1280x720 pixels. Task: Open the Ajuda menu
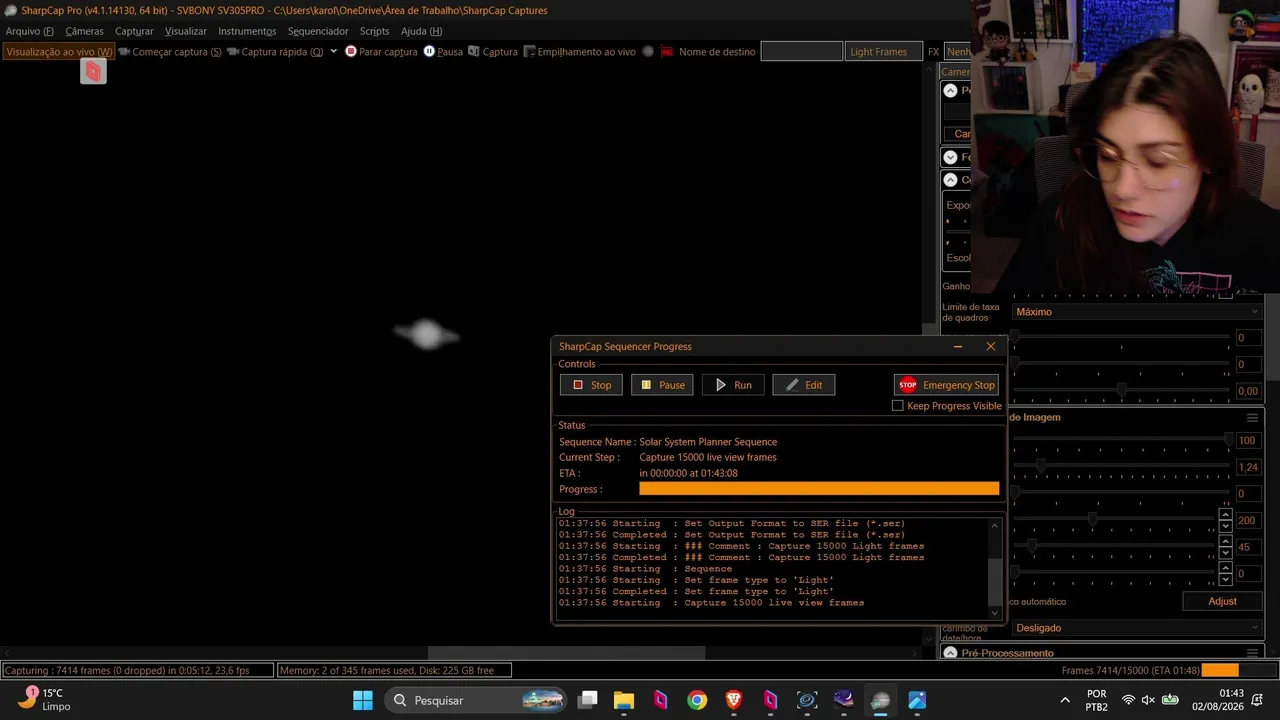tap(421, 31)
